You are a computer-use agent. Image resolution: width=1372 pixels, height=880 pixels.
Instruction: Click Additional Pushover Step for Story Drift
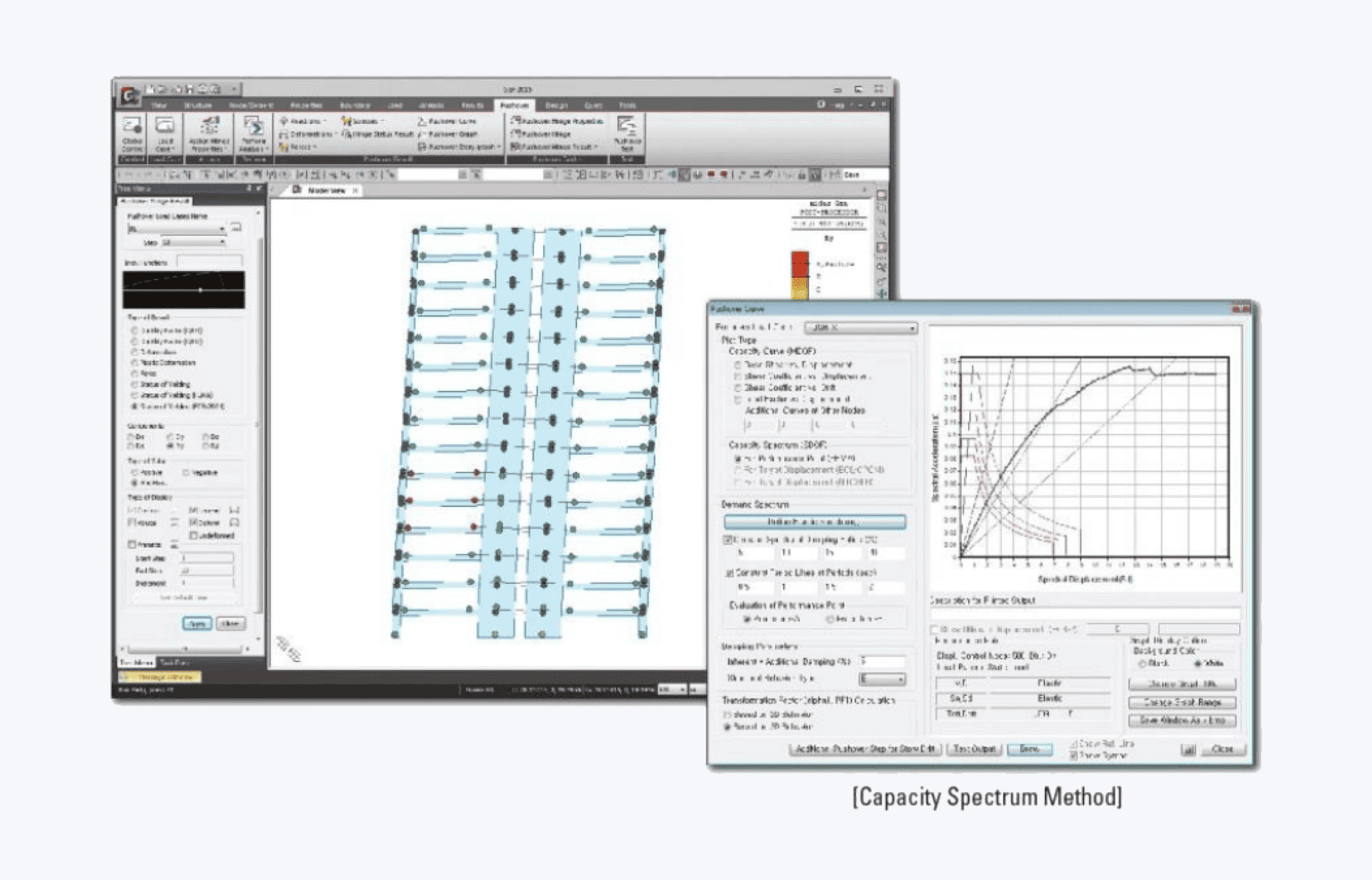(x=865, y=749)
